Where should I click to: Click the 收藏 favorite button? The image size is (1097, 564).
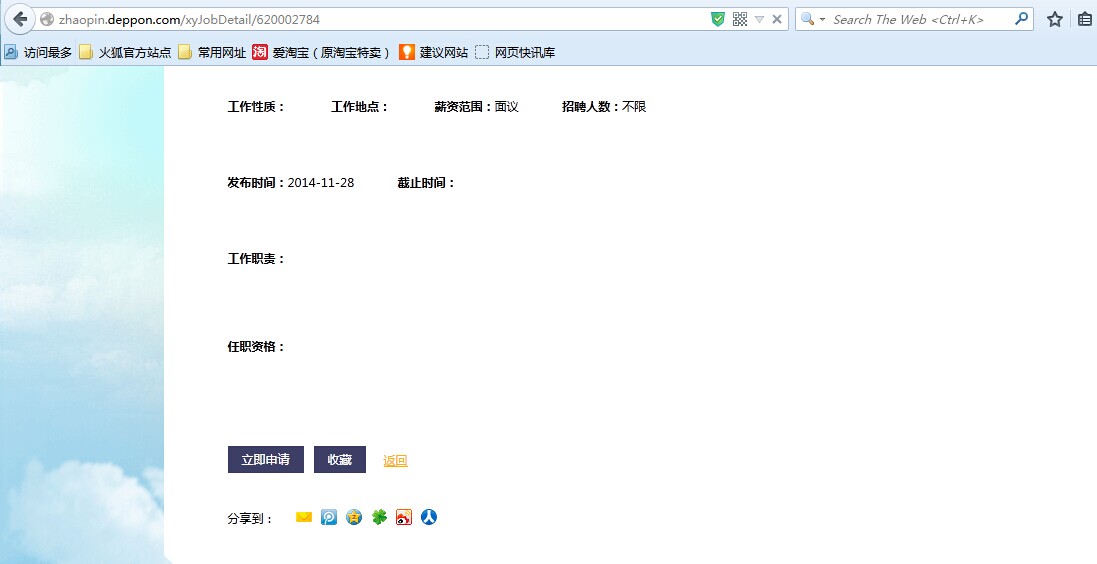pos(340,460)
